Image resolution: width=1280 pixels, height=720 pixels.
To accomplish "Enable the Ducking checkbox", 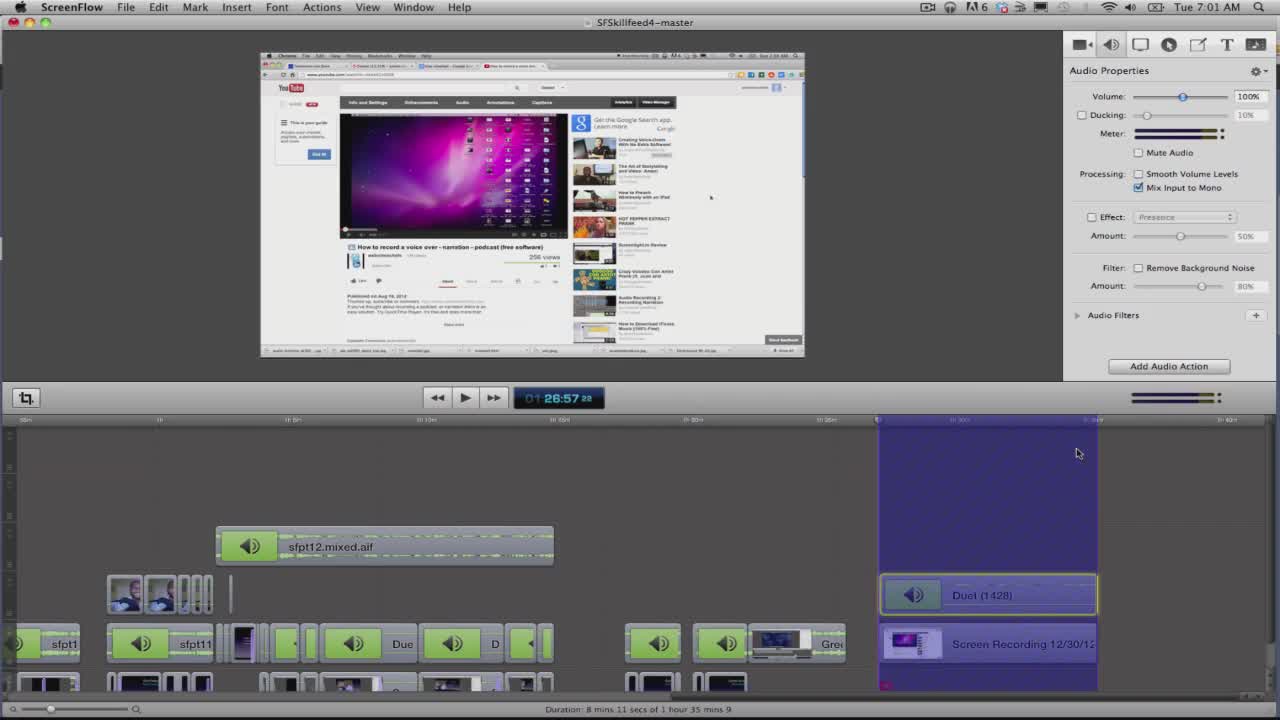I will tap(1081, 115).
